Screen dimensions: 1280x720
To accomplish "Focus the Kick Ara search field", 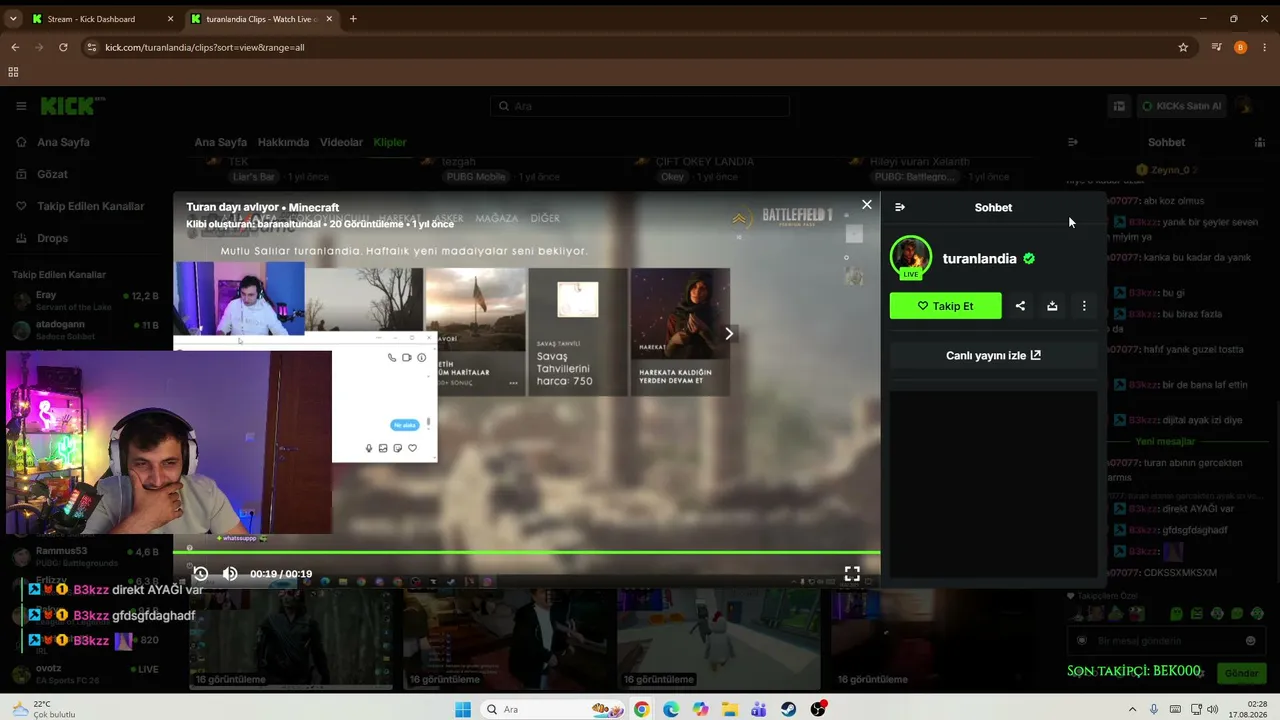I will (x=640, y=106).
